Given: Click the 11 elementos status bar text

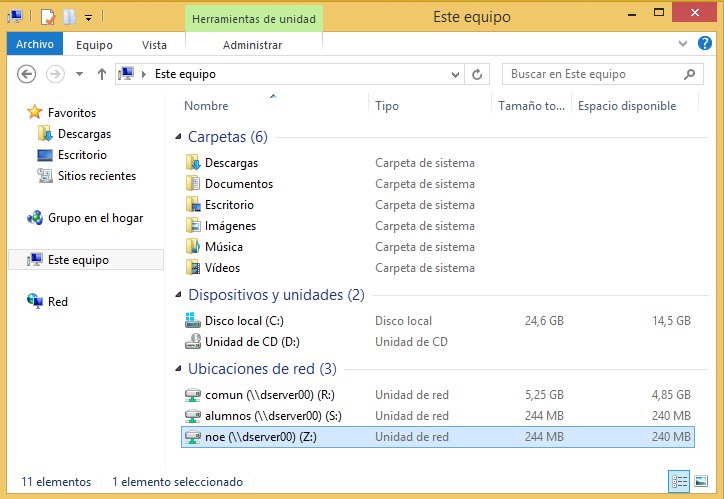Looking at the screenshot, I should click(x=56, y=482).
